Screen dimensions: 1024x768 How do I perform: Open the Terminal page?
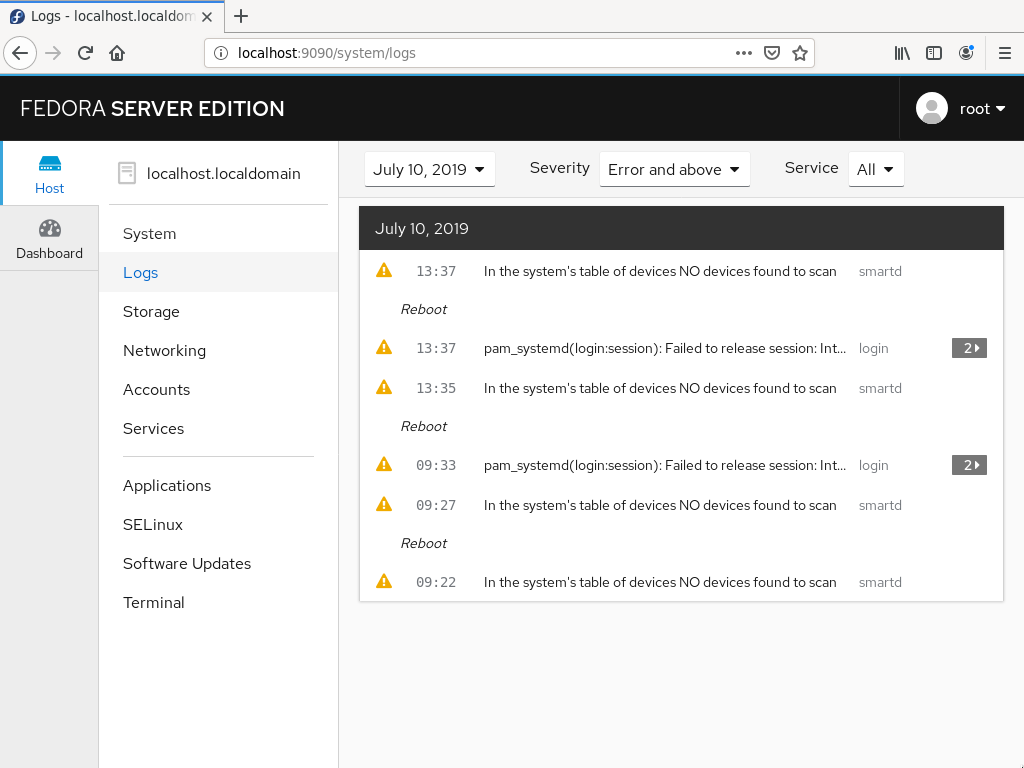click(x=153, y=602)
